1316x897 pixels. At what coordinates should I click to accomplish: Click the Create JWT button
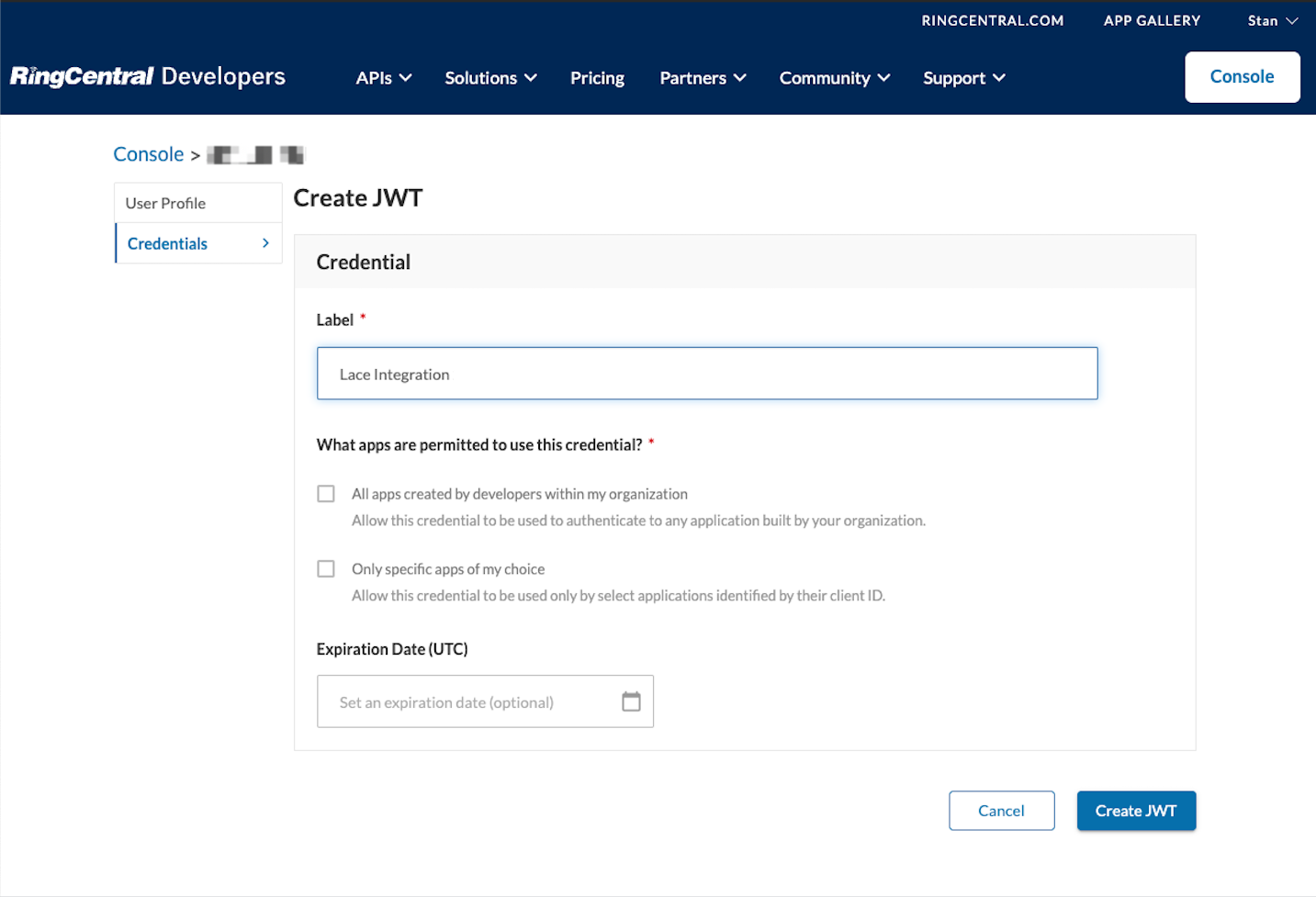tap(1137, 811)
